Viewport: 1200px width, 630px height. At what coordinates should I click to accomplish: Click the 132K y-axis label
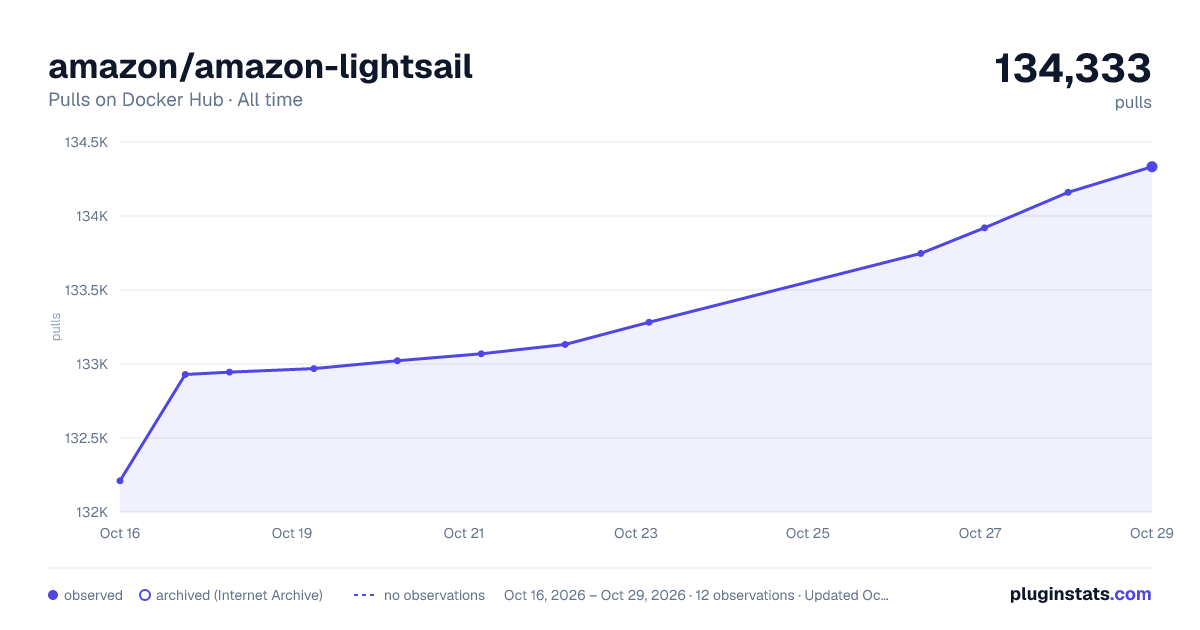[x=93, y=513]
